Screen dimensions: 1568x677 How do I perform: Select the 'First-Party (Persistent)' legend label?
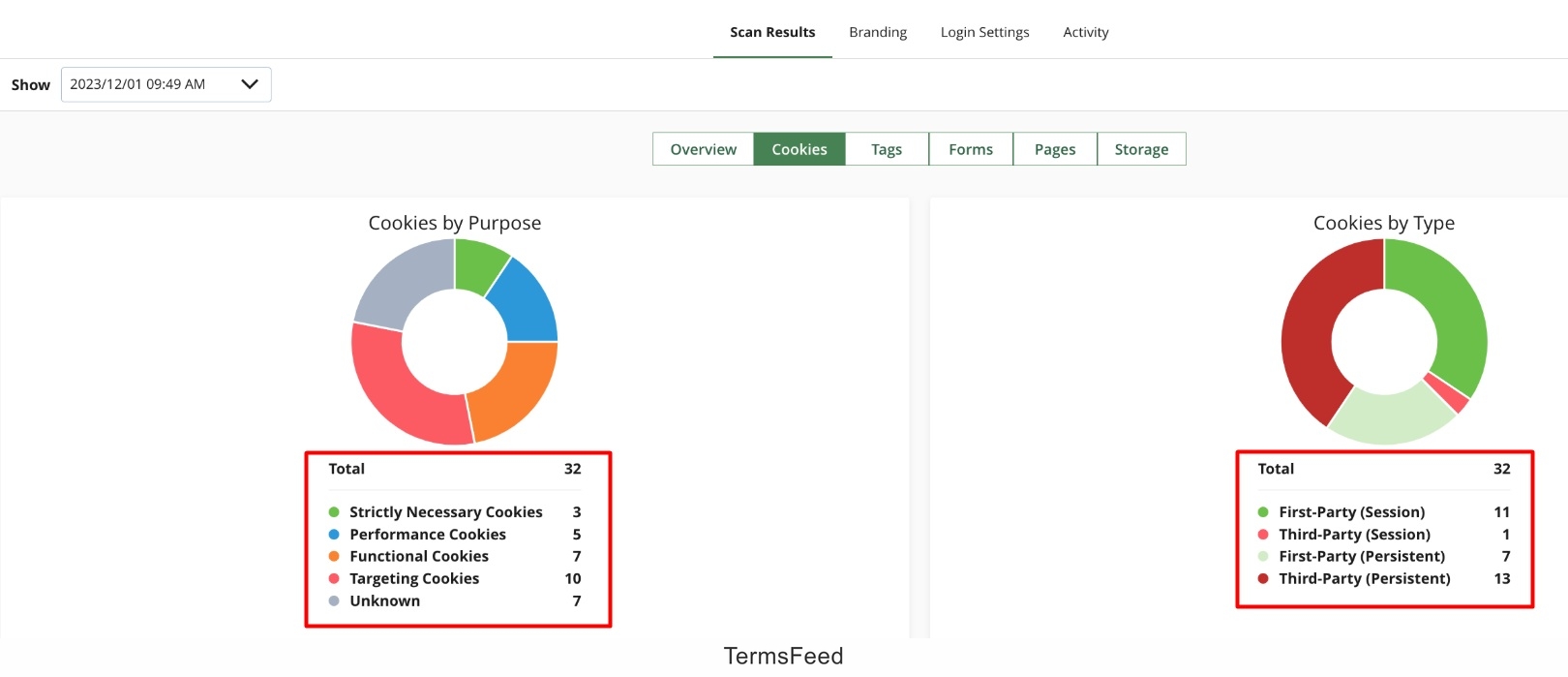coord(1362,557)
